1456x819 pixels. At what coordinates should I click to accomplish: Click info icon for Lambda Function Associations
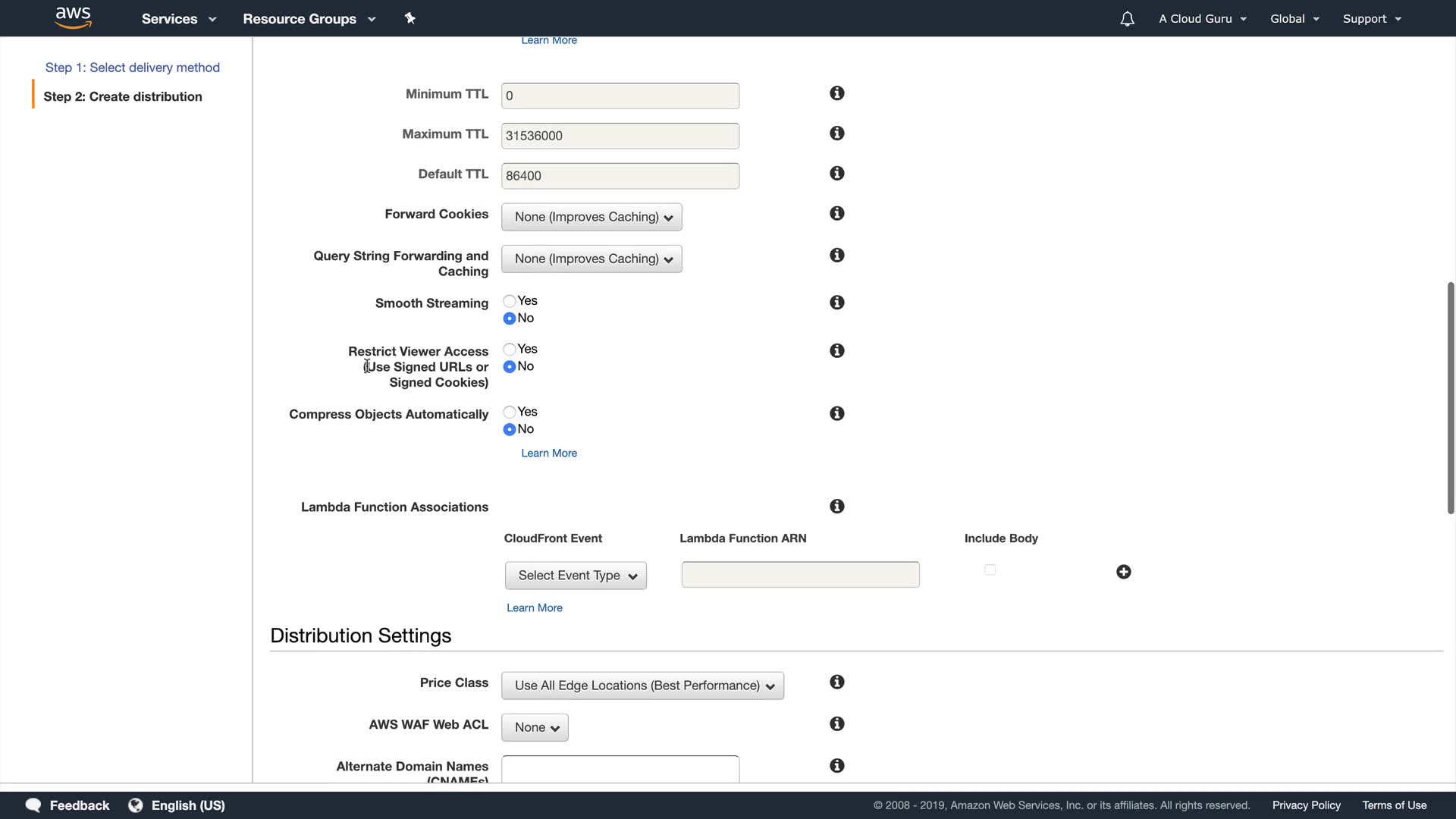[836, 507]
